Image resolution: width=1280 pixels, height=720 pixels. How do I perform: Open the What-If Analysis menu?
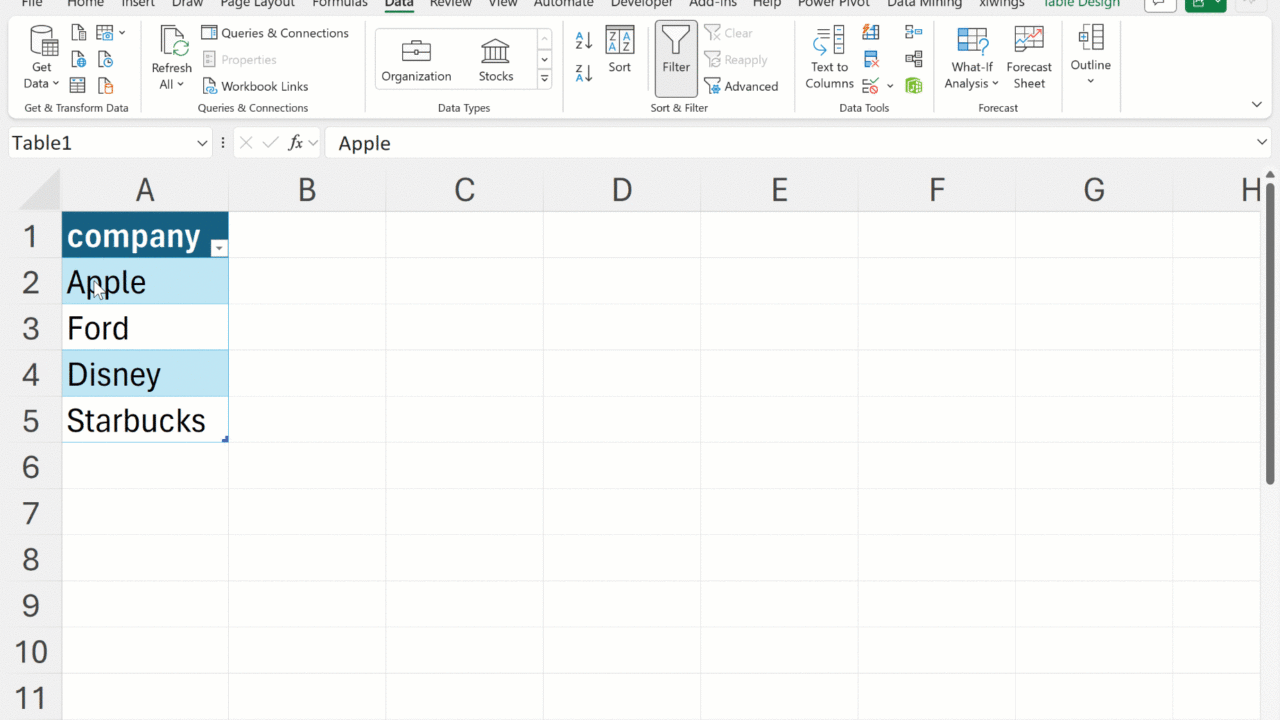(x=972, y=58)
